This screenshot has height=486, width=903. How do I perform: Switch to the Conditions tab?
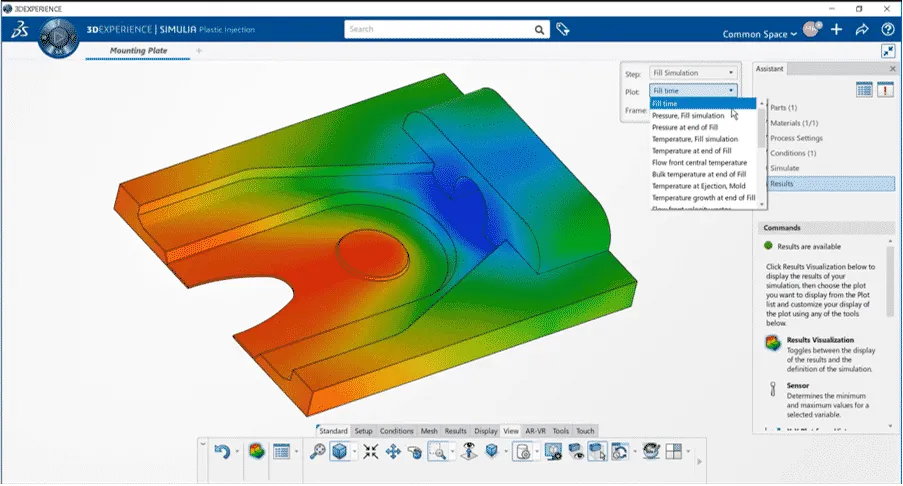tap(396, 431)
